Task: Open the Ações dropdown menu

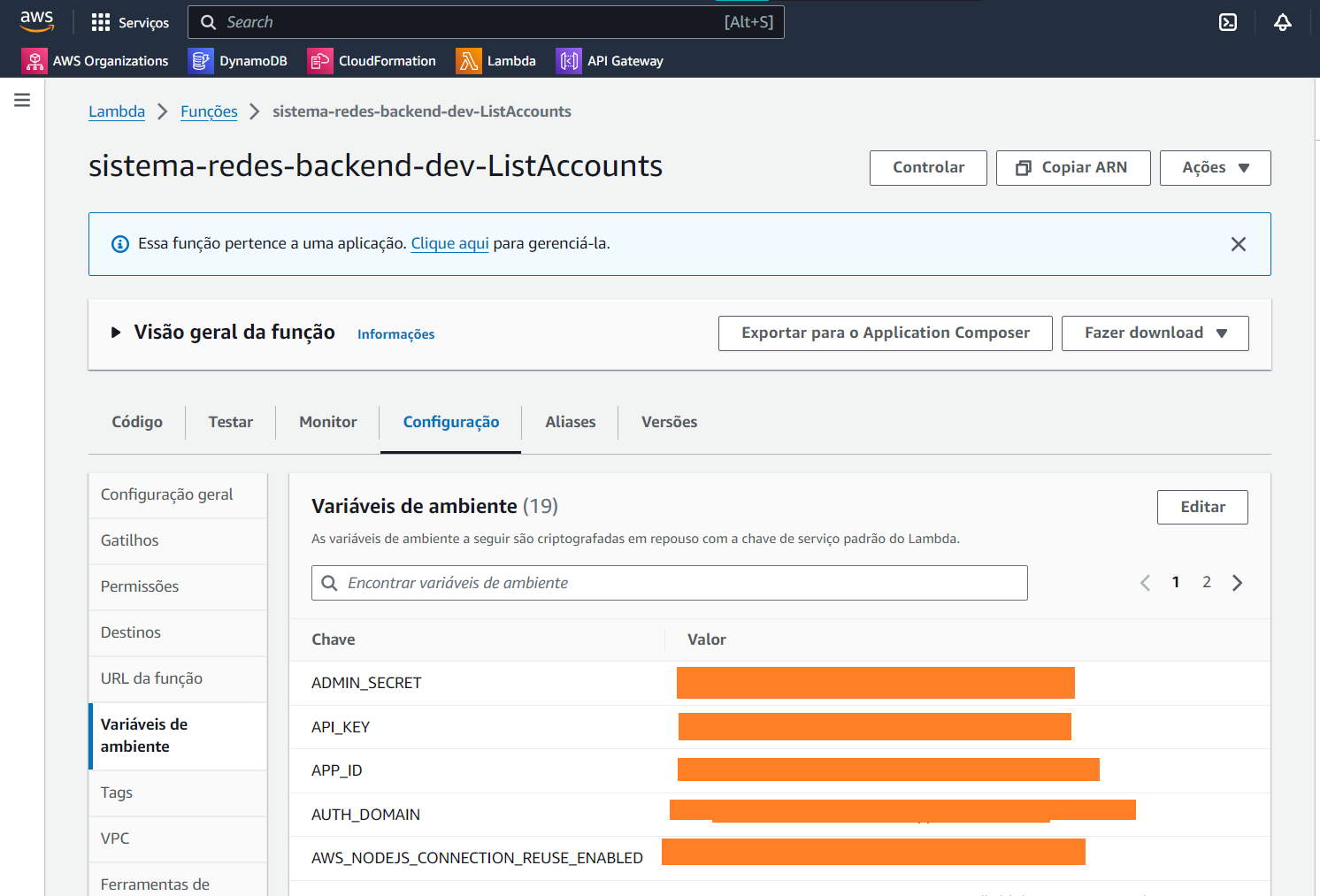Action: (1215, 167)
